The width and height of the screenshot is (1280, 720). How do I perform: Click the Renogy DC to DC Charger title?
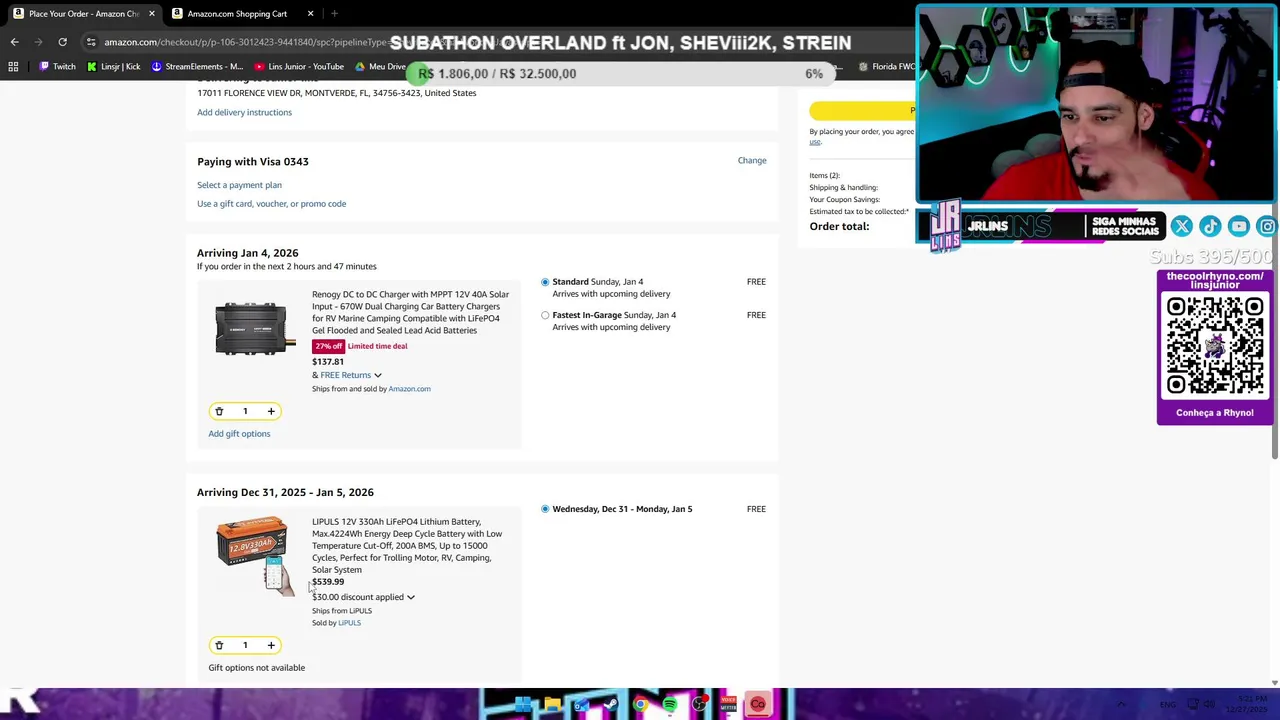[x=410, y=312]
